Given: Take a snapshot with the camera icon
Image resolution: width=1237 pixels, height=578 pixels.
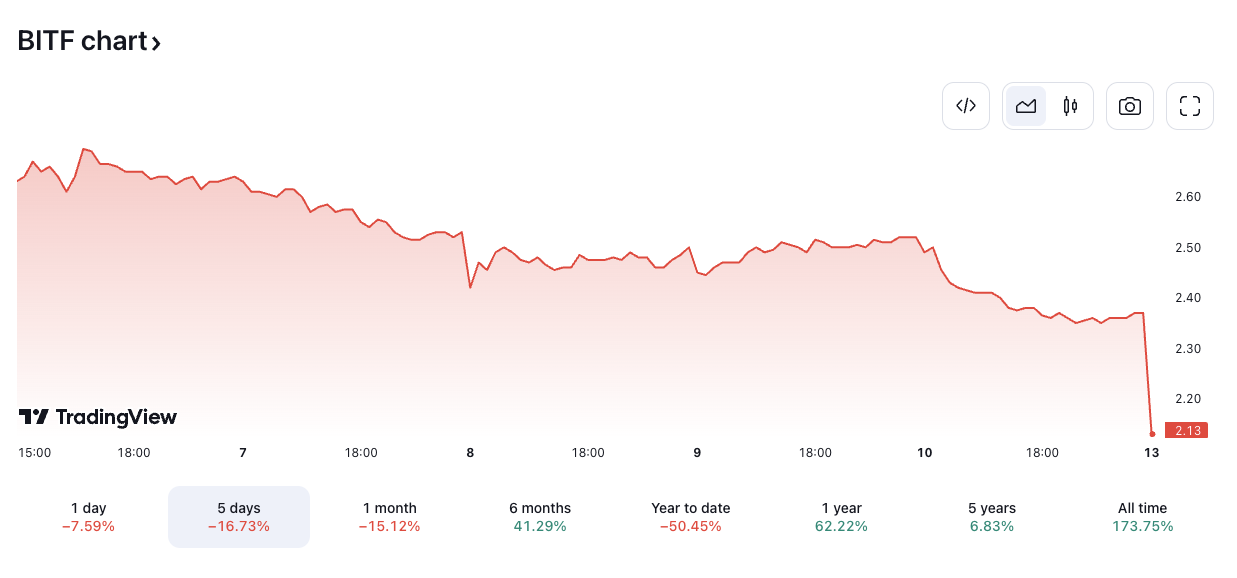Looking at the screenshot, I should pos(1129,105).
